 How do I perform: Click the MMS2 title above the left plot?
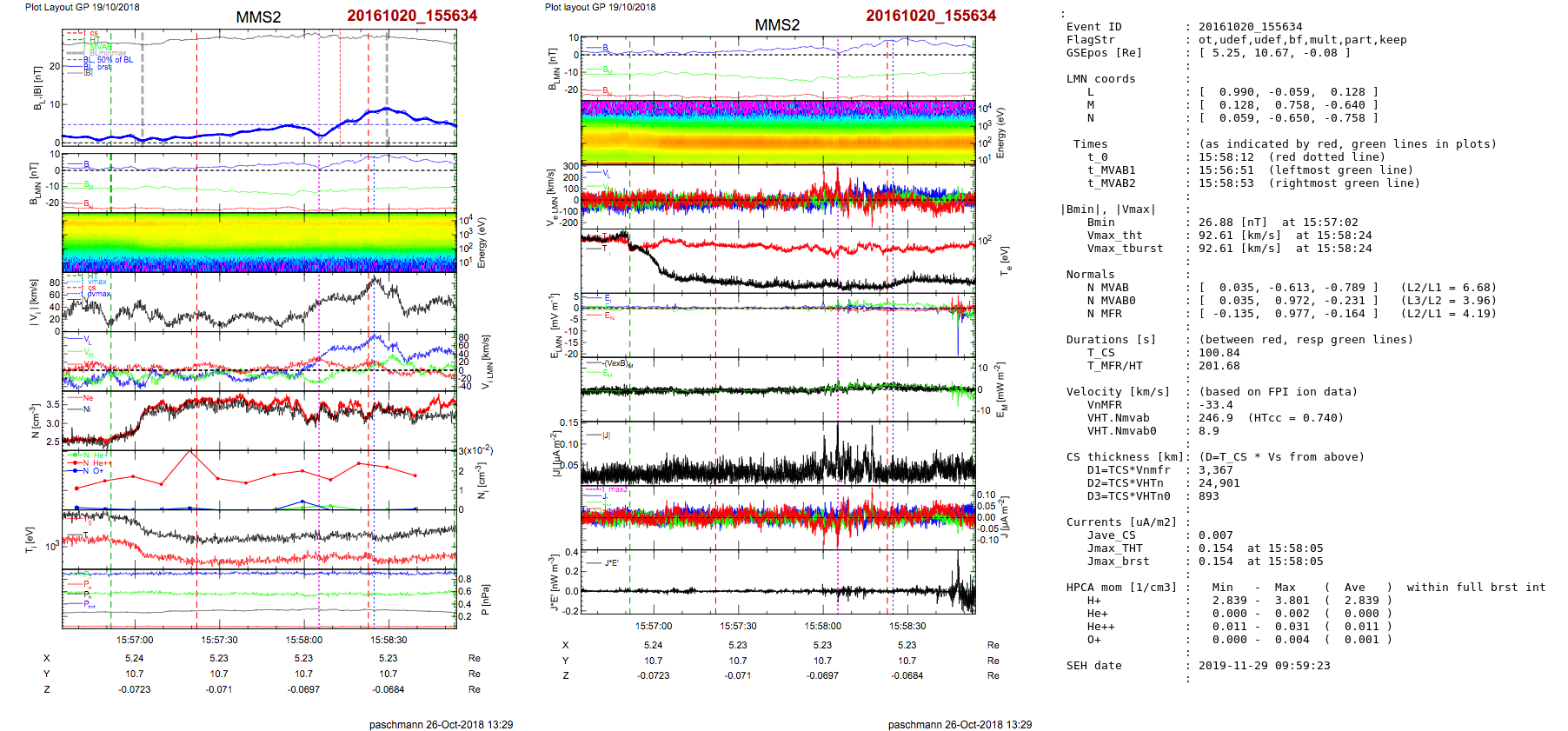click(258, 17)
